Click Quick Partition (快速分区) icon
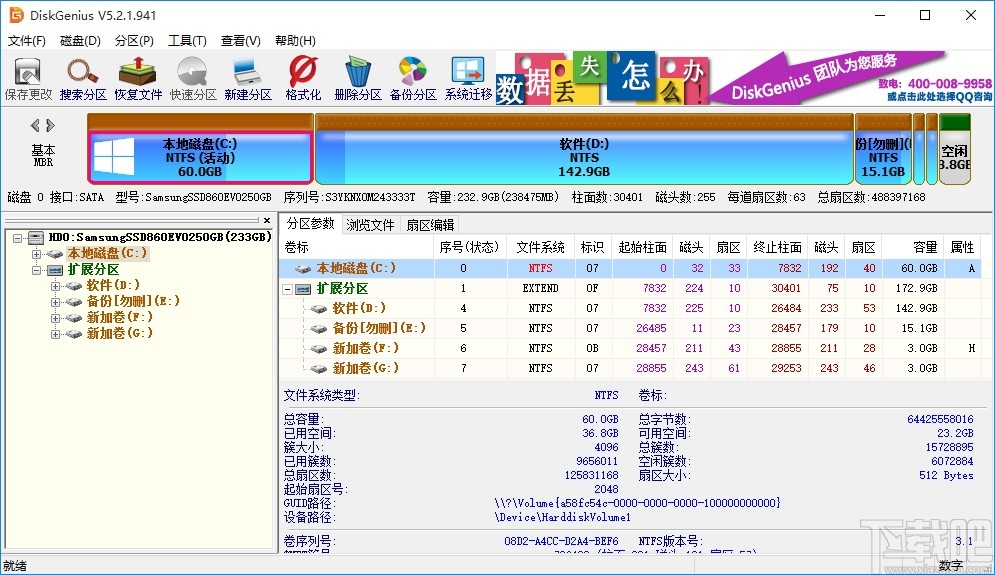The width and height of the screenshot is (995, 575). coord(193,79)
